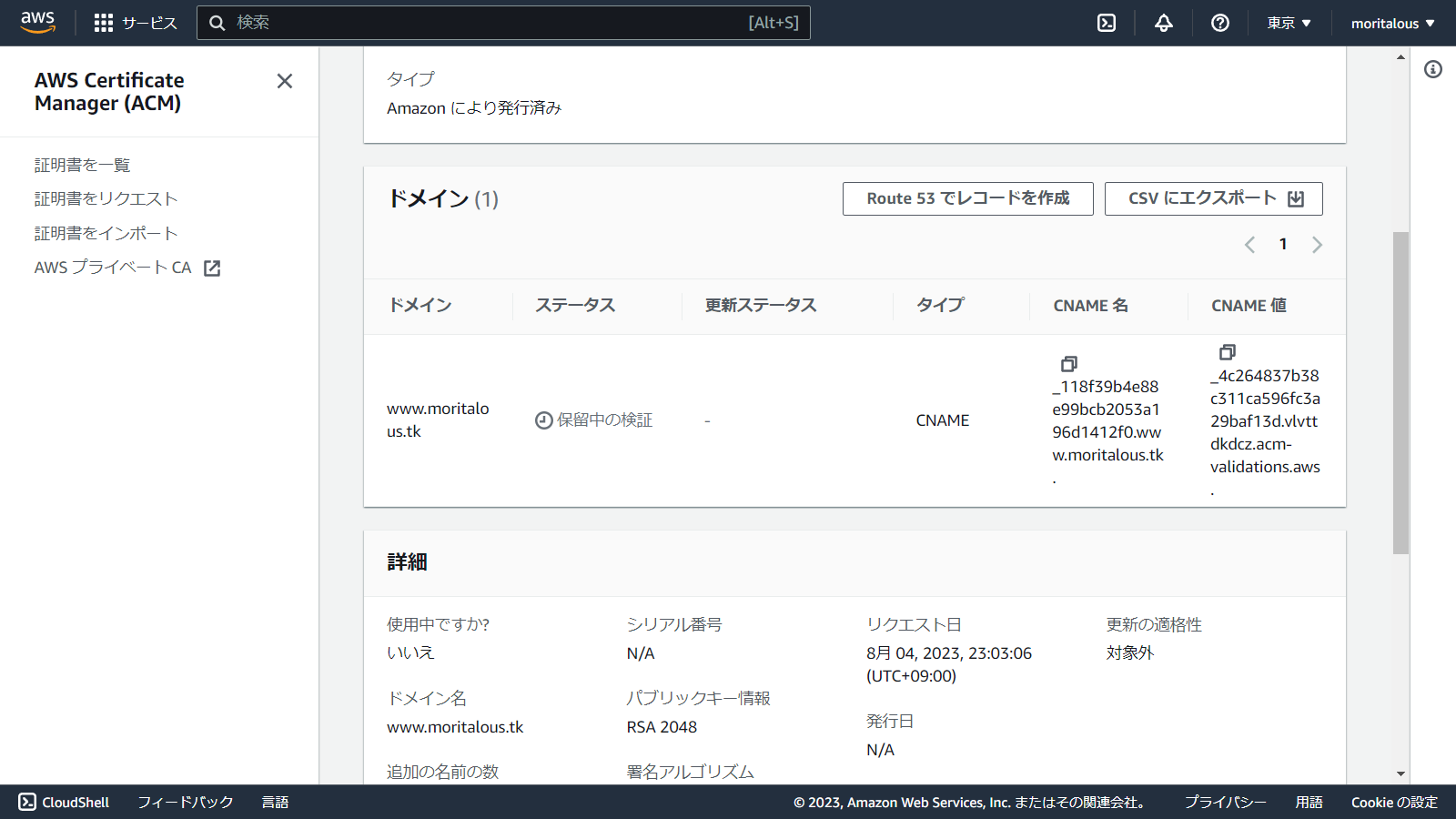Open the moritalous account menu
Viewport: 1456px width, 819px height.
click(1391, 23)
